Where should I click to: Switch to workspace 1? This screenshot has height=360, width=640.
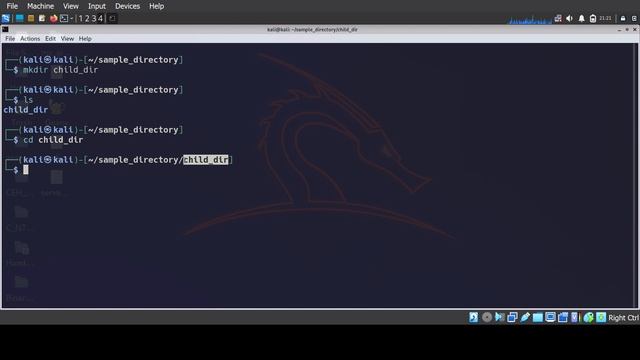point(81,18)
